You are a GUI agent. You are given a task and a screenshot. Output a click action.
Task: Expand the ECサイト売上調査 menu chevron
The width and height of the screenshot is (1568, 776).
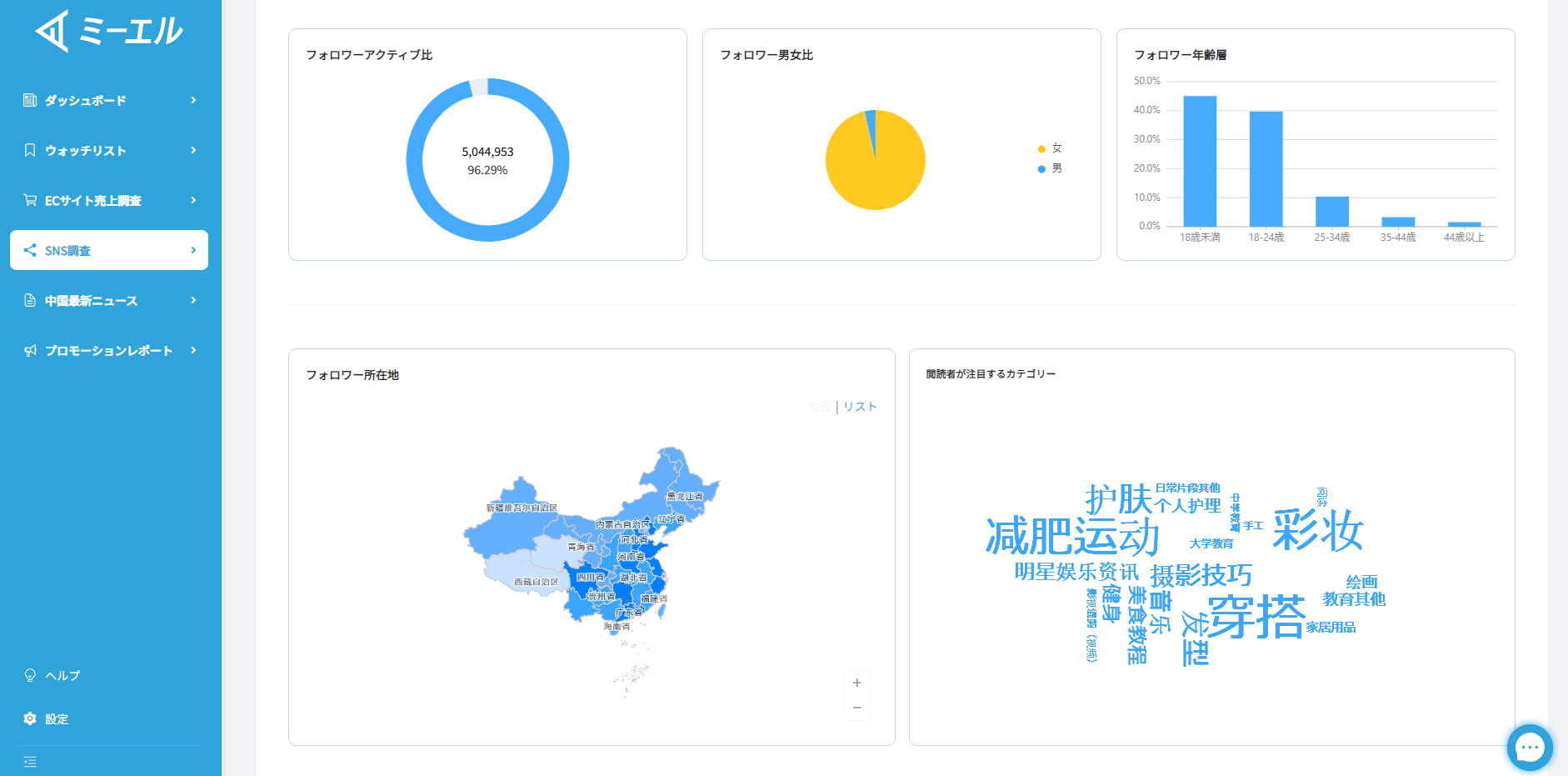tap(193, 200)
